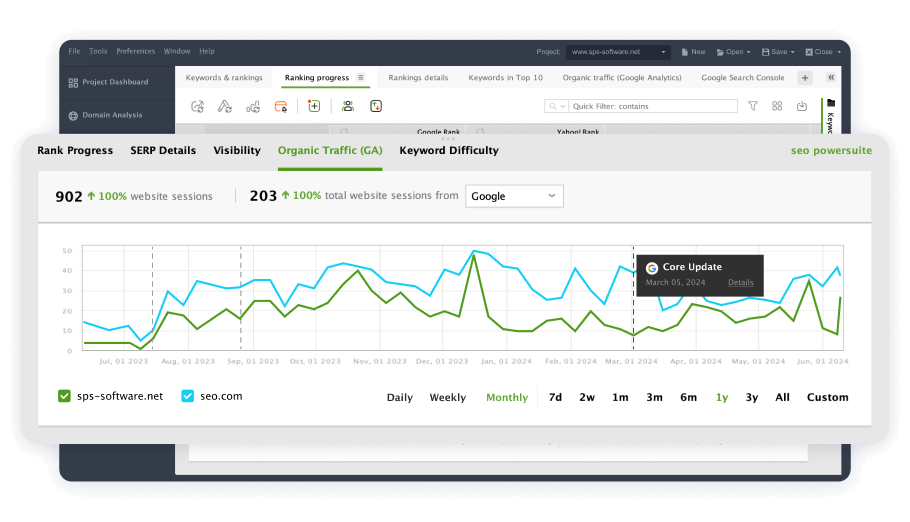
Task: Click the plus icon to add workspace tab
Action: coord(805,78)
